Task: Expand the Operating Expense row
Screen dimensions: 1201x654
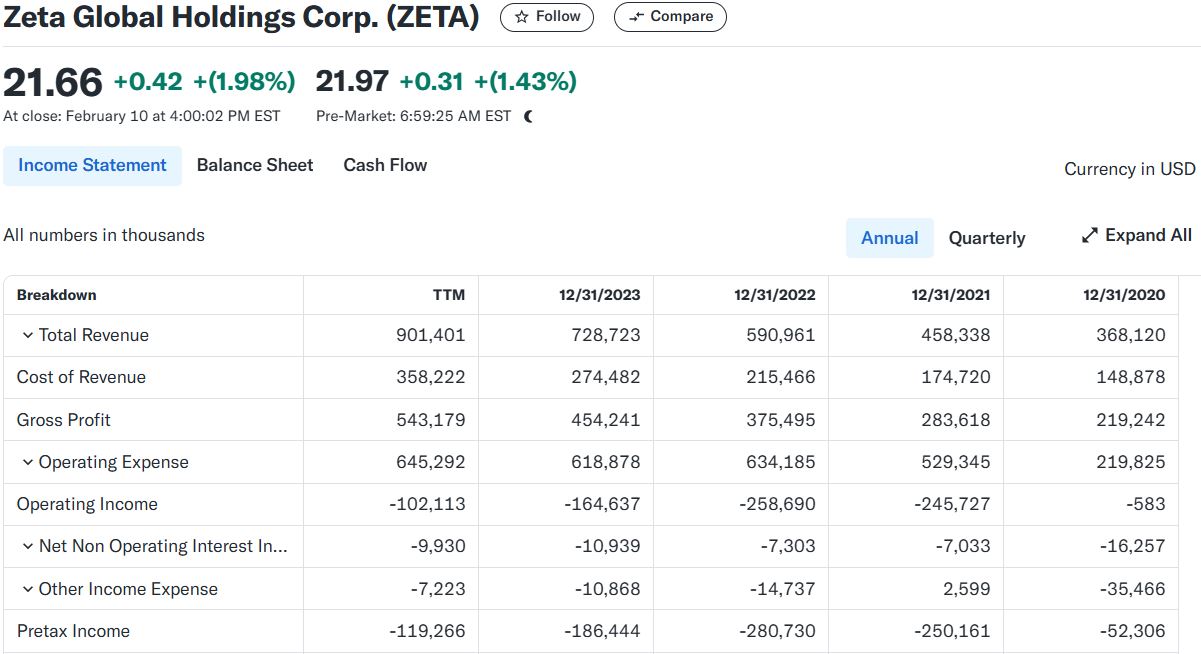Action: [27, 462]
